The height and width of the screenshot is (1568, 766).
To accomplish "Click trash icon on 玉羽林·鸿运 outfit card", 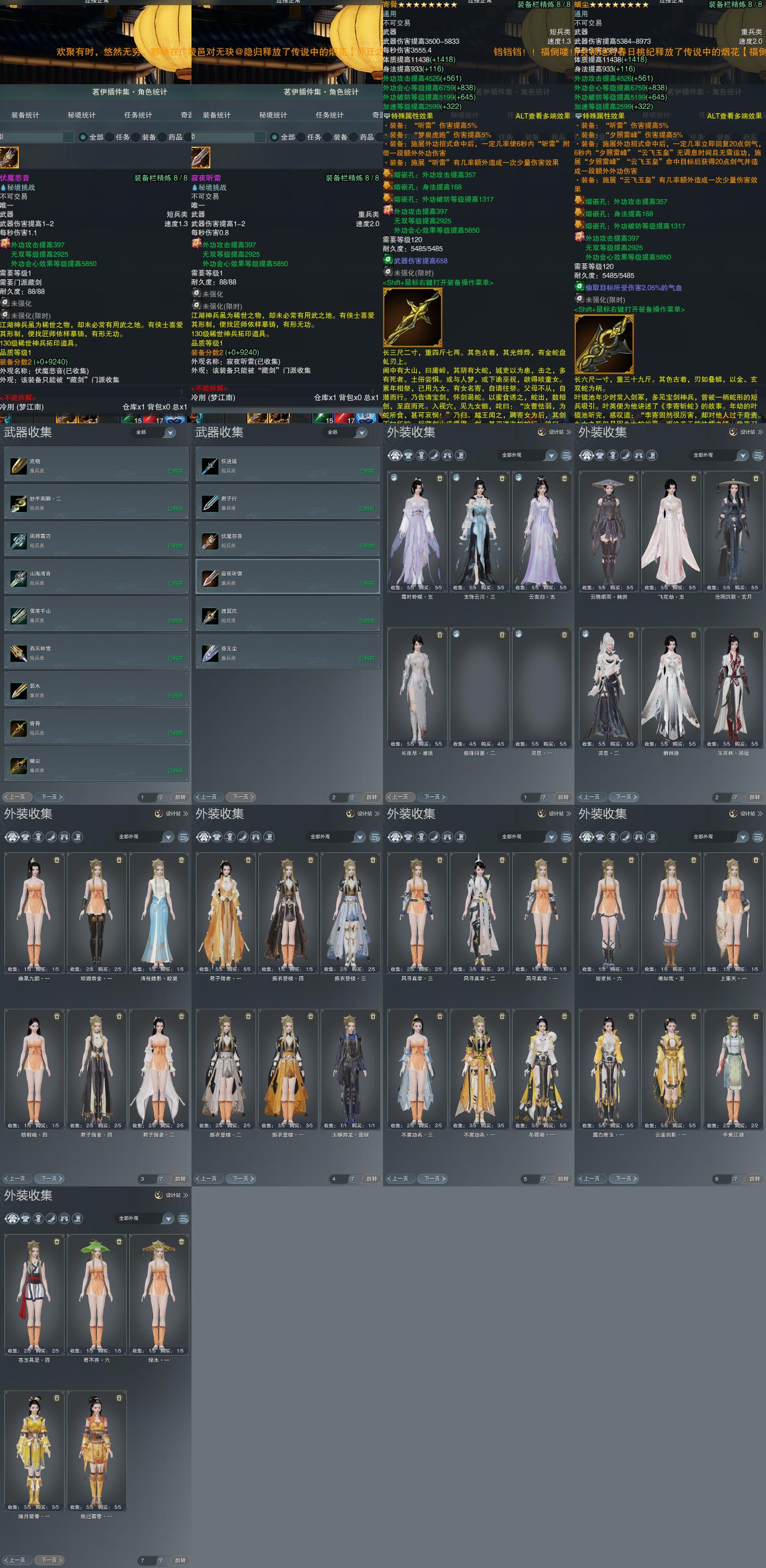I will 756,634.
